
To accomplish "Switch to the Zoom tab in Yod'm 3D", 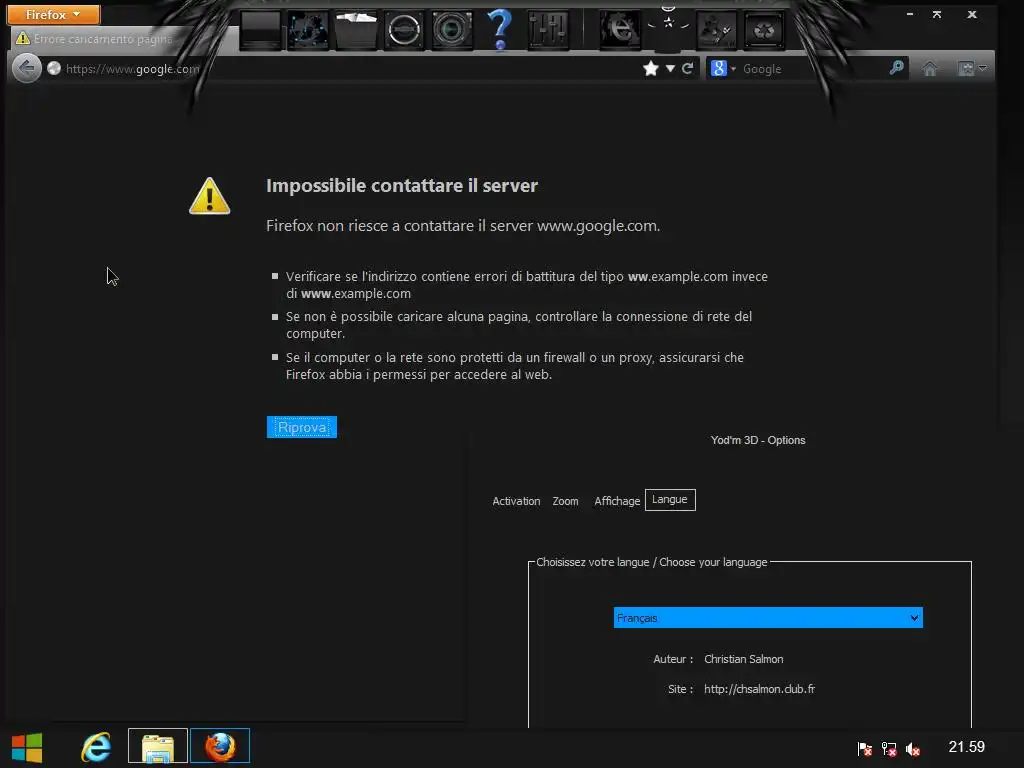I will pyautogui.click(x=566, y=501).
